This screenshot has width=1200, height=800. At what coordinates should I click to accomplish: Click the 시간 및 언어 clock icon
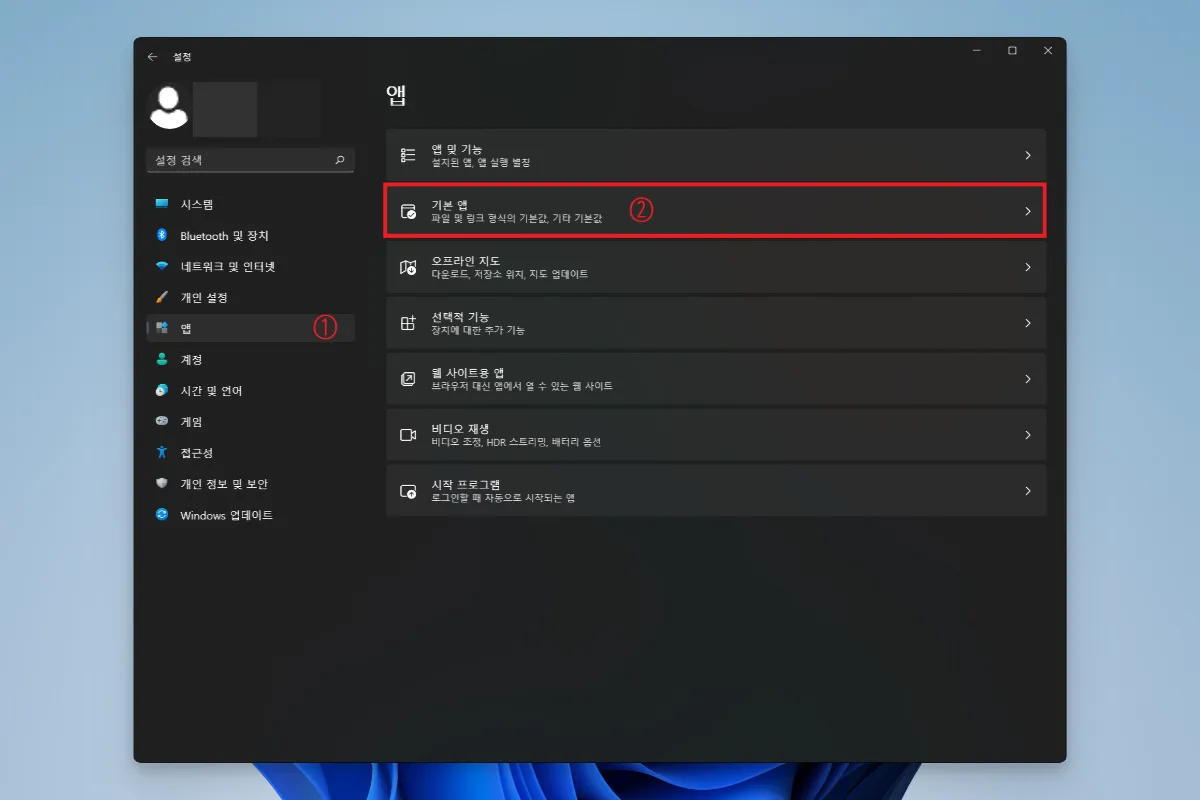coord(163,390)
